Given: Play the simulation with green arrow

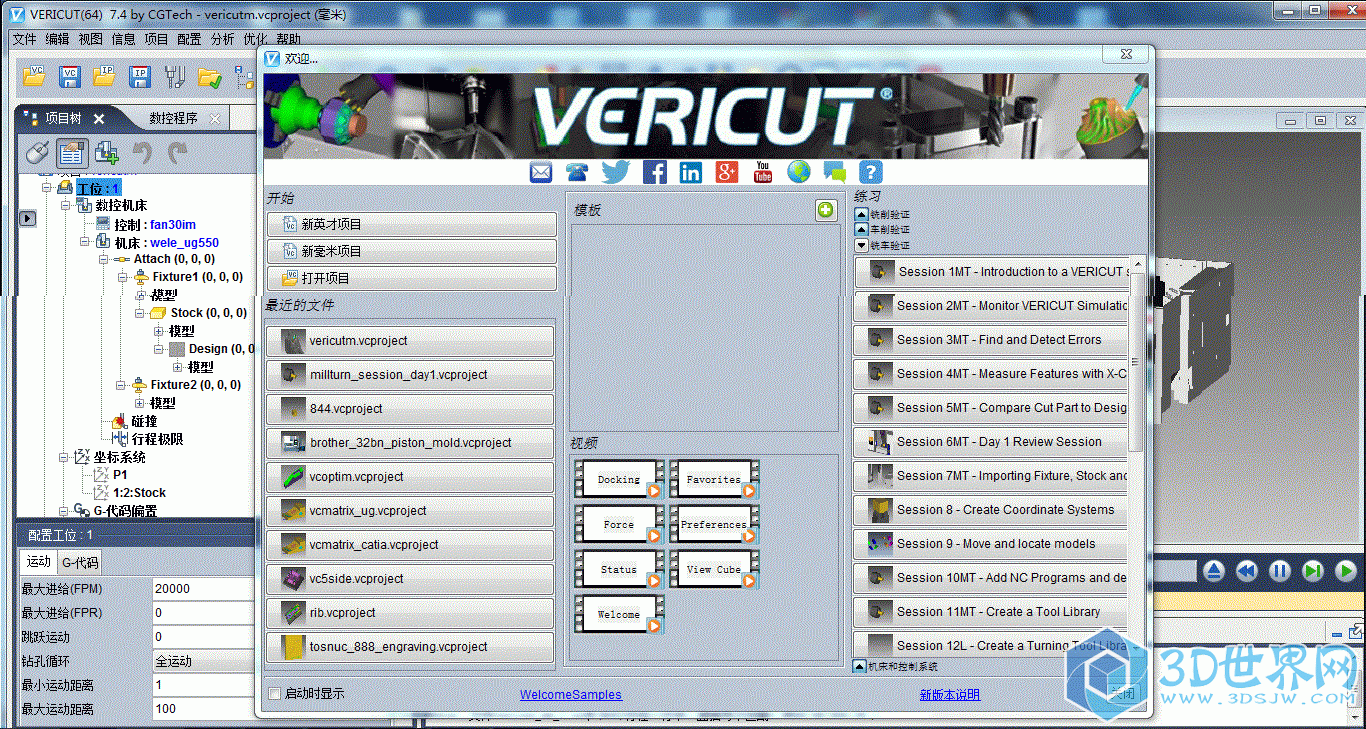Looking at the screenshot, I should click(x=1346, y=571).
